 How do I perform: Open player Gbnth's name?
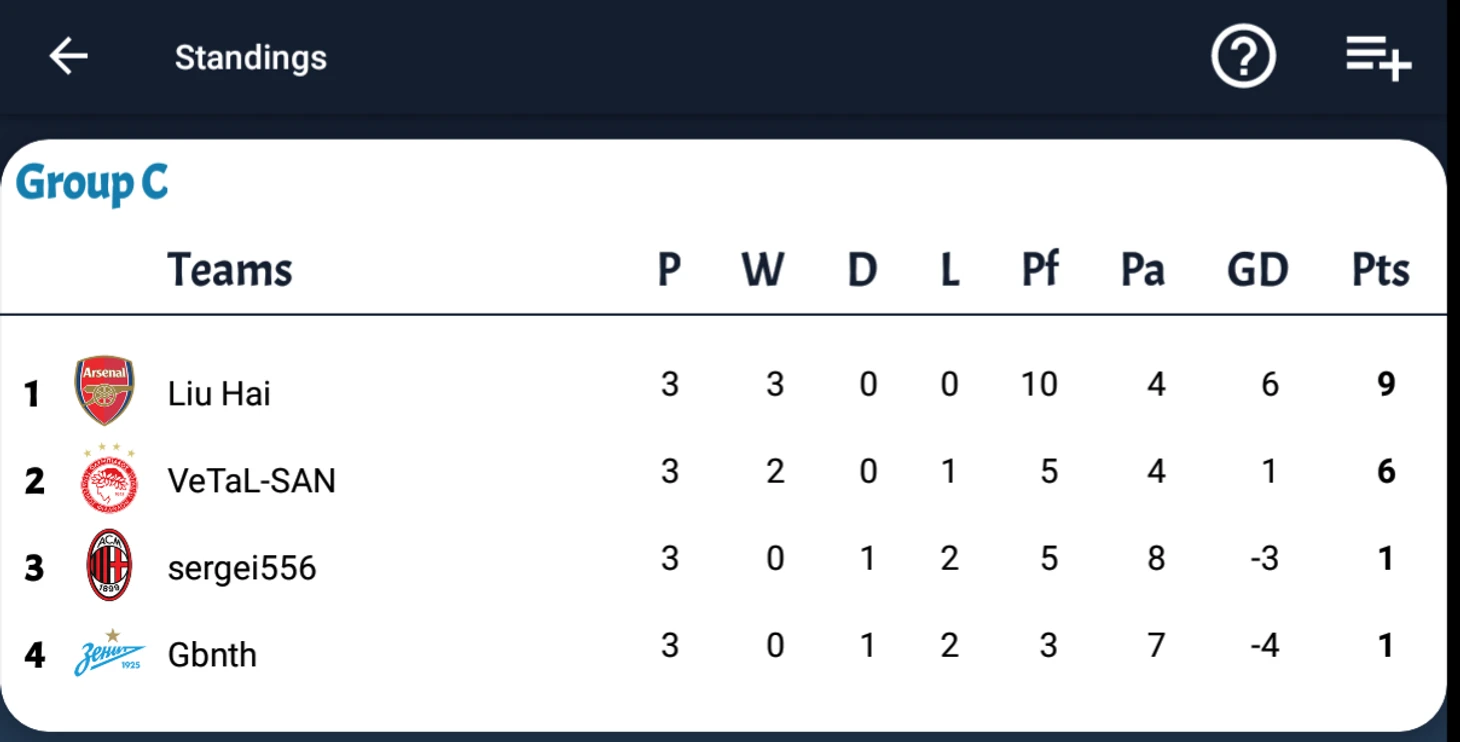pyautogui.click(x=212, y=655)
